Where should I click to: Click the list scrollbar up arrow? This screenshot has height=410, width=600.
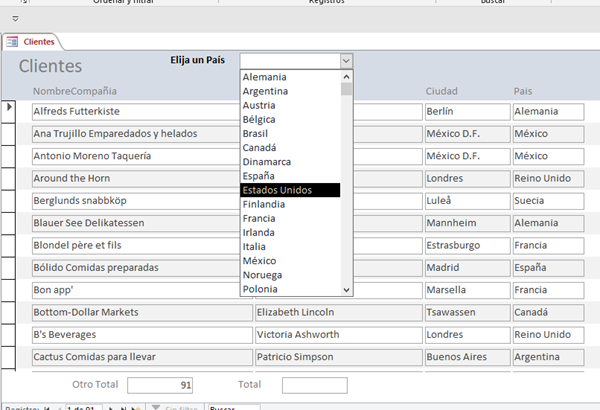347,76
